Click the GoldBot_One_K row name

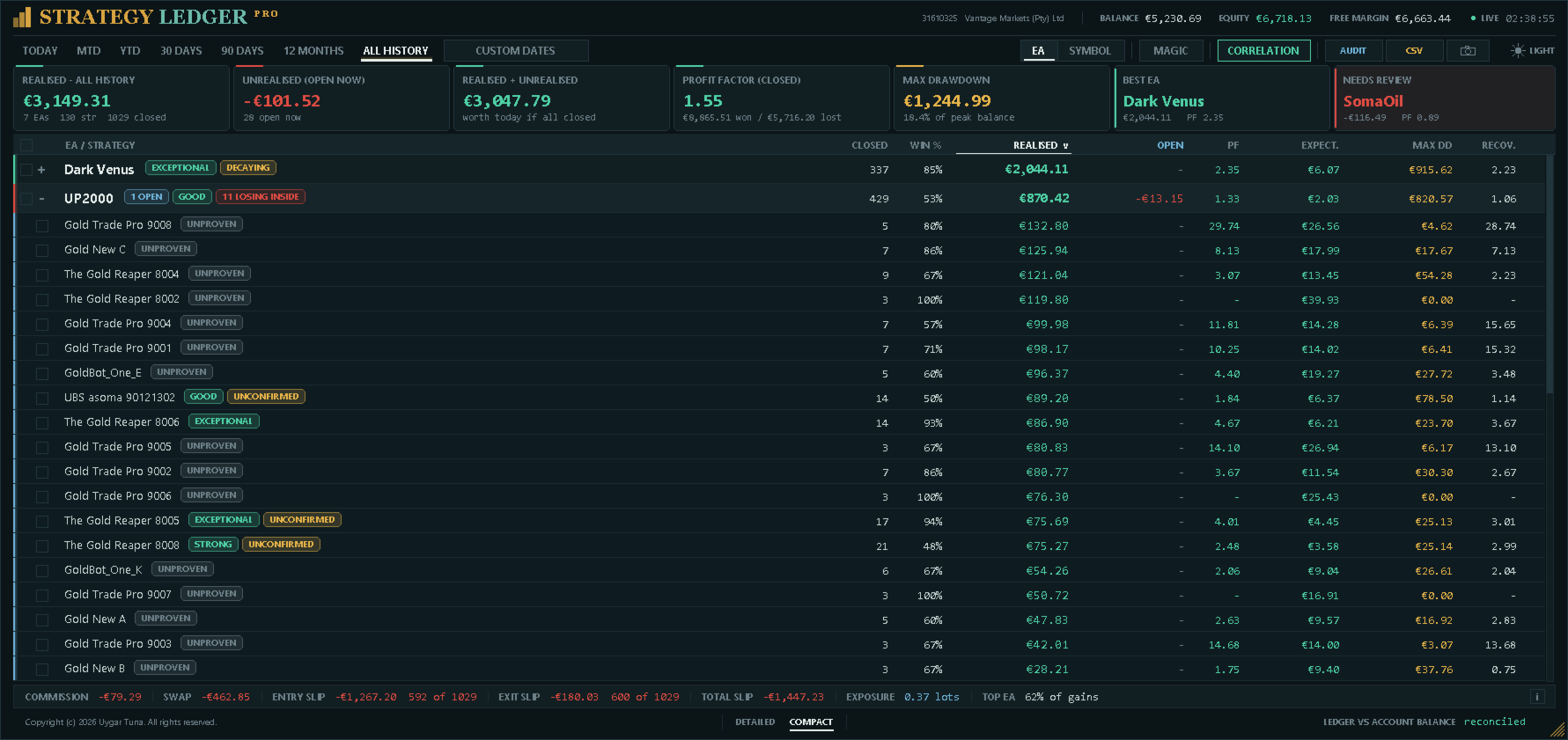point(103,570)
